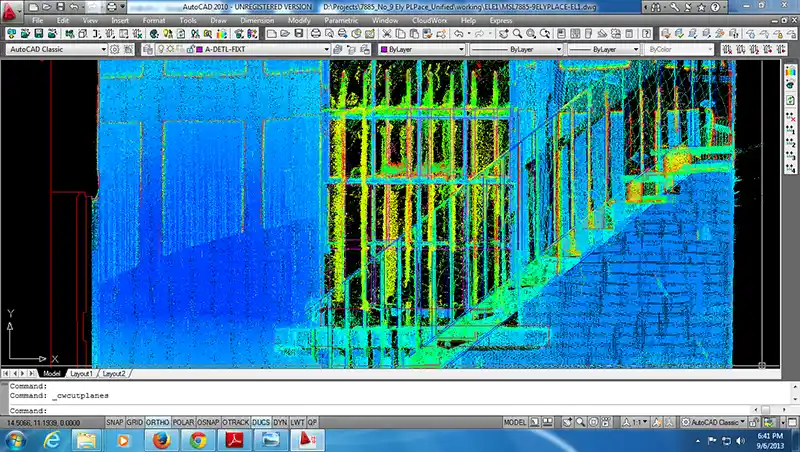The width and height of the screenshot is (800, 452).
Task: Open the Help question mark toolbar icon
Action: click(x=646, y=34)
